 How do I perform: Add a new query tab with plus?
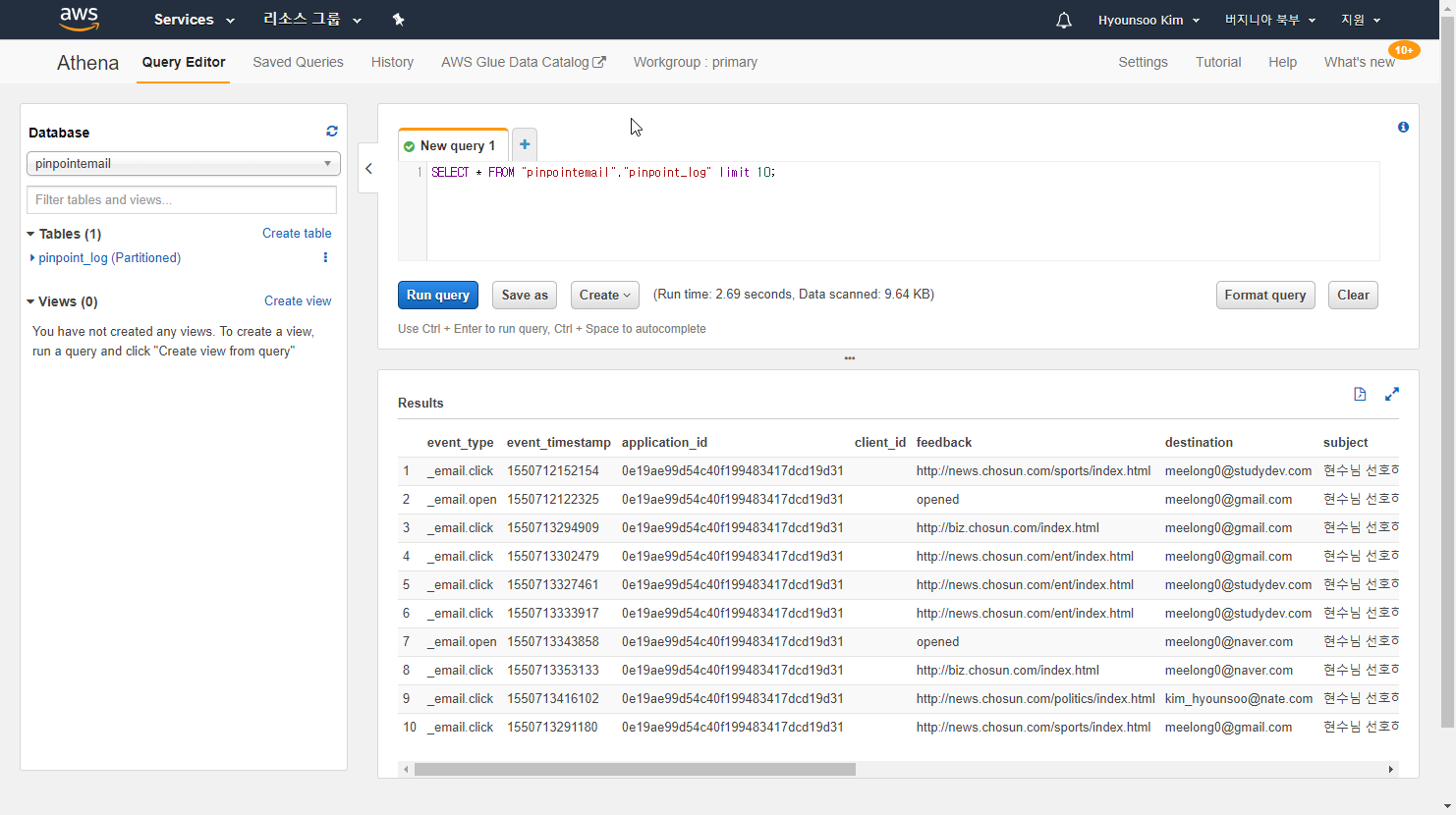(525, 144)
